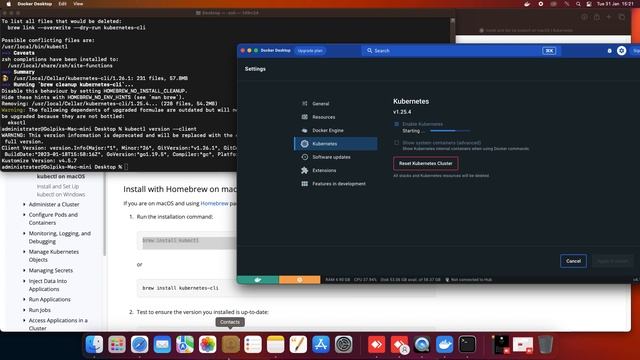This screenshot has width=640, height=360.
Task: Open Contacts from the Dock
Action: point(230,344)
